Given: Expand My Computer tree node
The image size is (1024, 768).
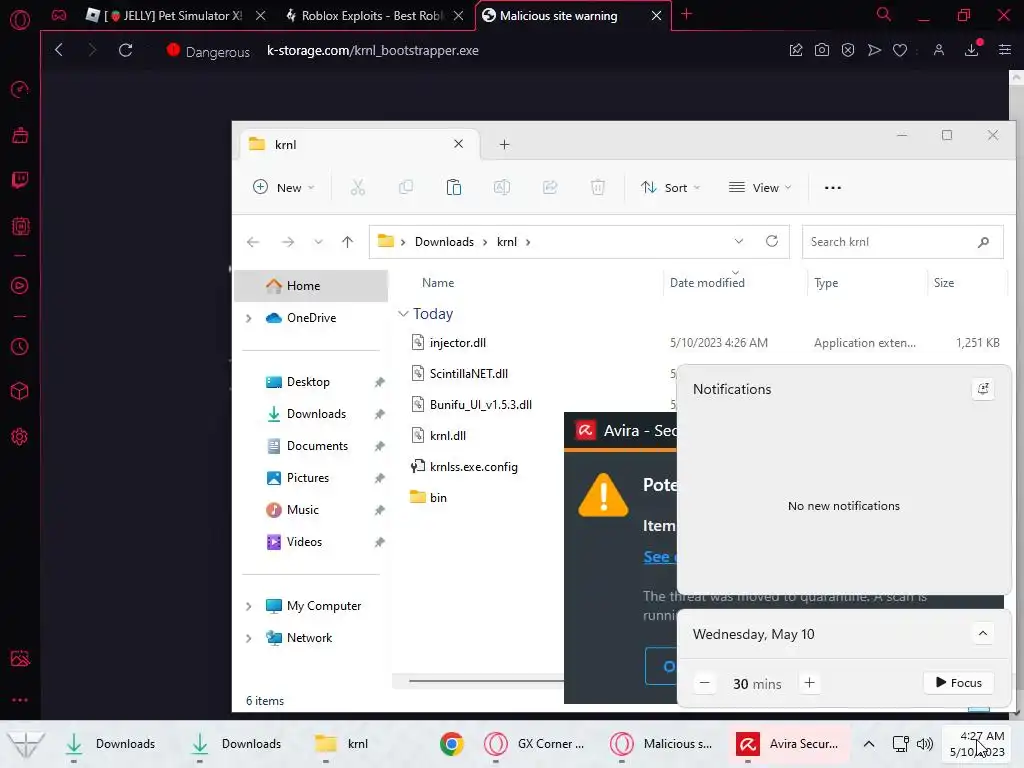Looking at the screenshot, I should 248,607.
